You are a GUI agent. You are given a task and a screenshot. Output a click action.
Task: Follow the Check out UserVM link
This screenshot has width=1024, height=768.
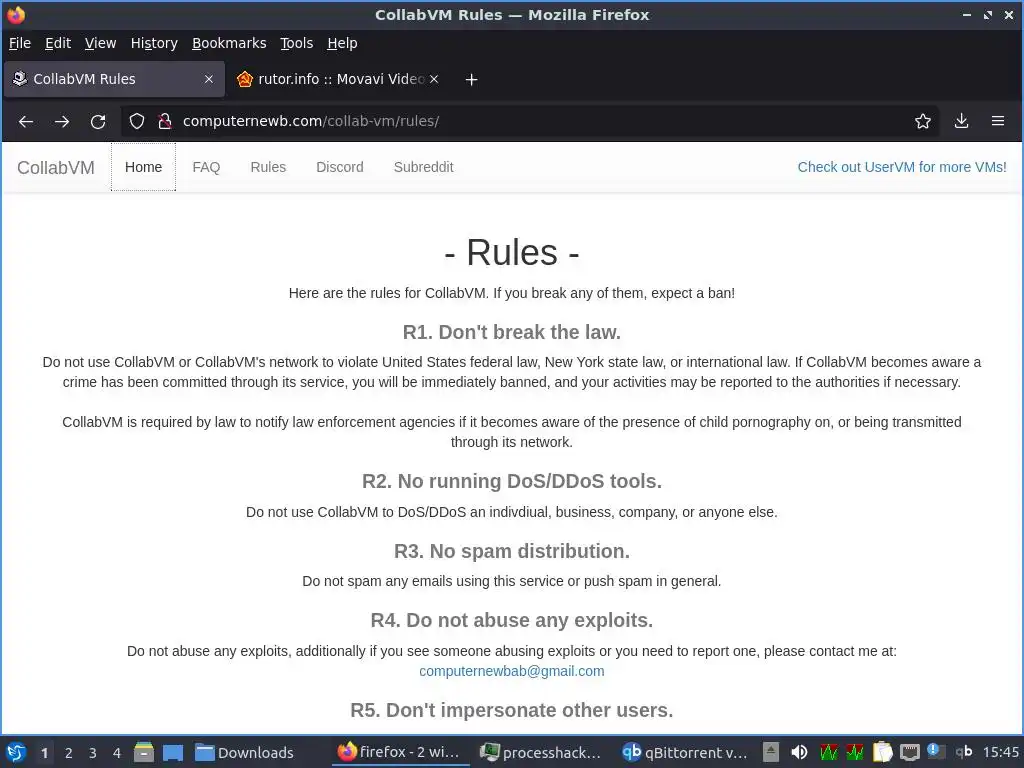902,167
